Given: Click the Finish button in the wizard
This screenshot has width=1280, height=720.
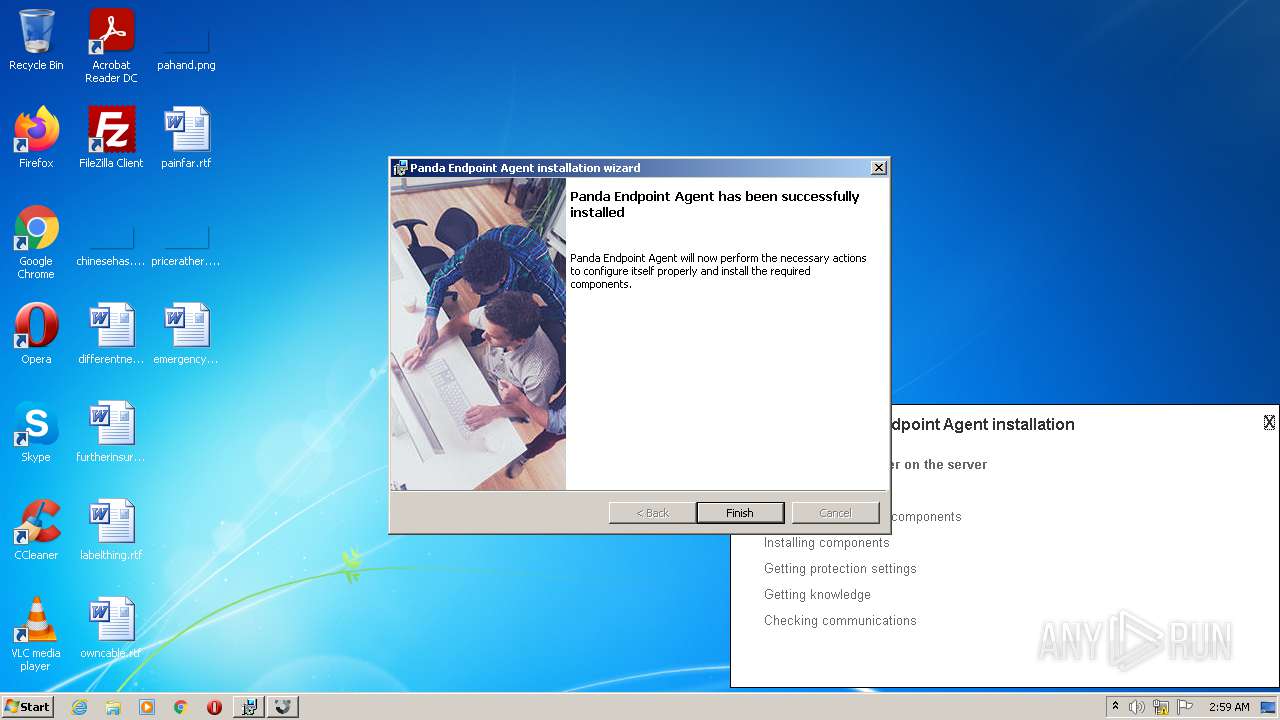Looking at the screenshot, I should point(740,513).
